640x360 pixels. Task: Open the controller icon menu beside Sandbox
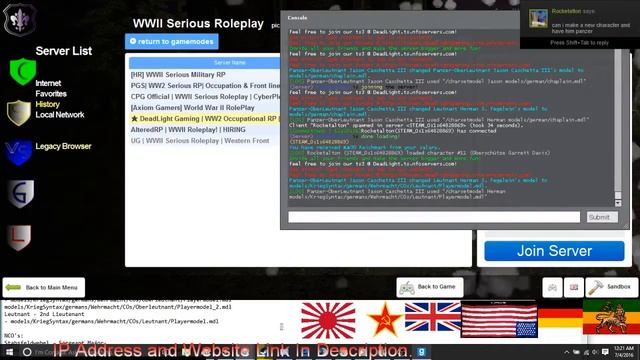(552, 287)
